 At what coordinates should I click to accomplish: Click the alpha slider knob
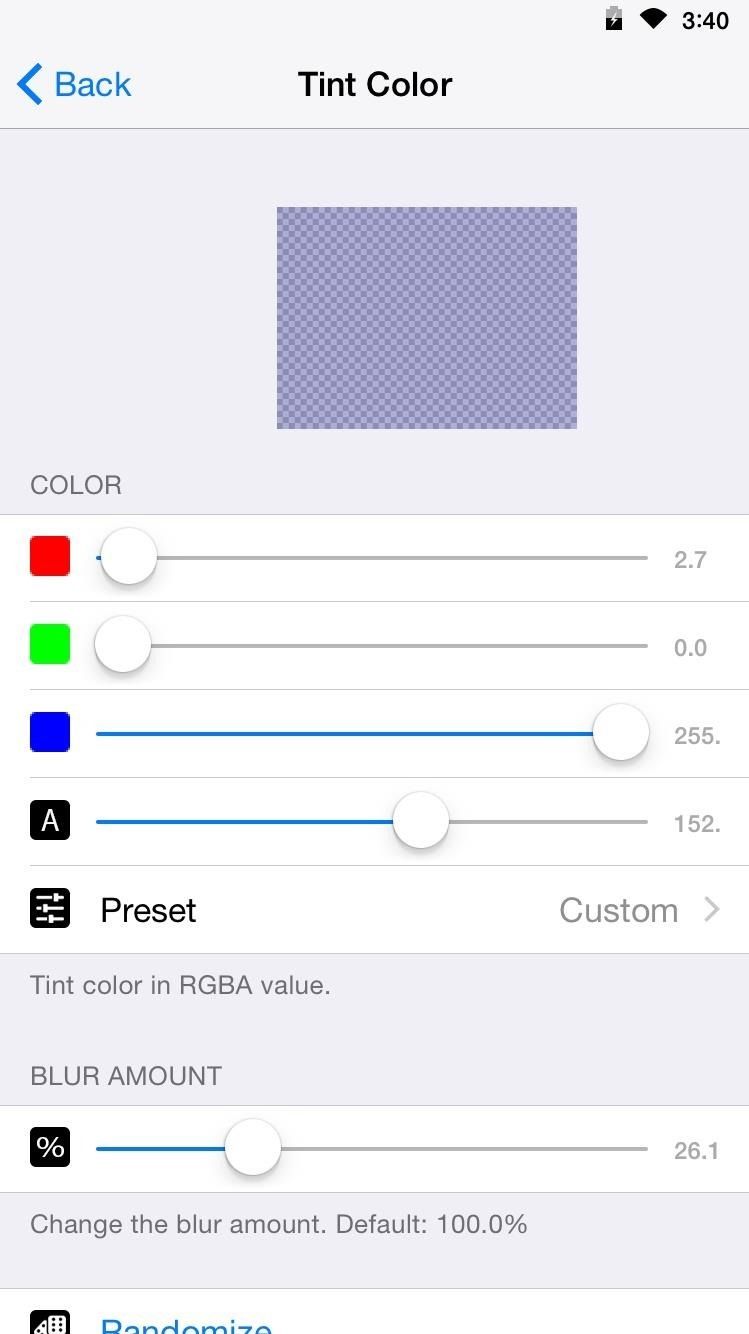click(421, 821)
